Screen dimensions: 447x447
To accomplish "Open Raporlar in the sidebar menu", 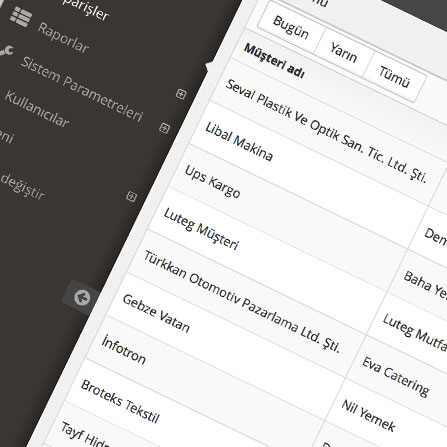I will (x=63, y=37).
